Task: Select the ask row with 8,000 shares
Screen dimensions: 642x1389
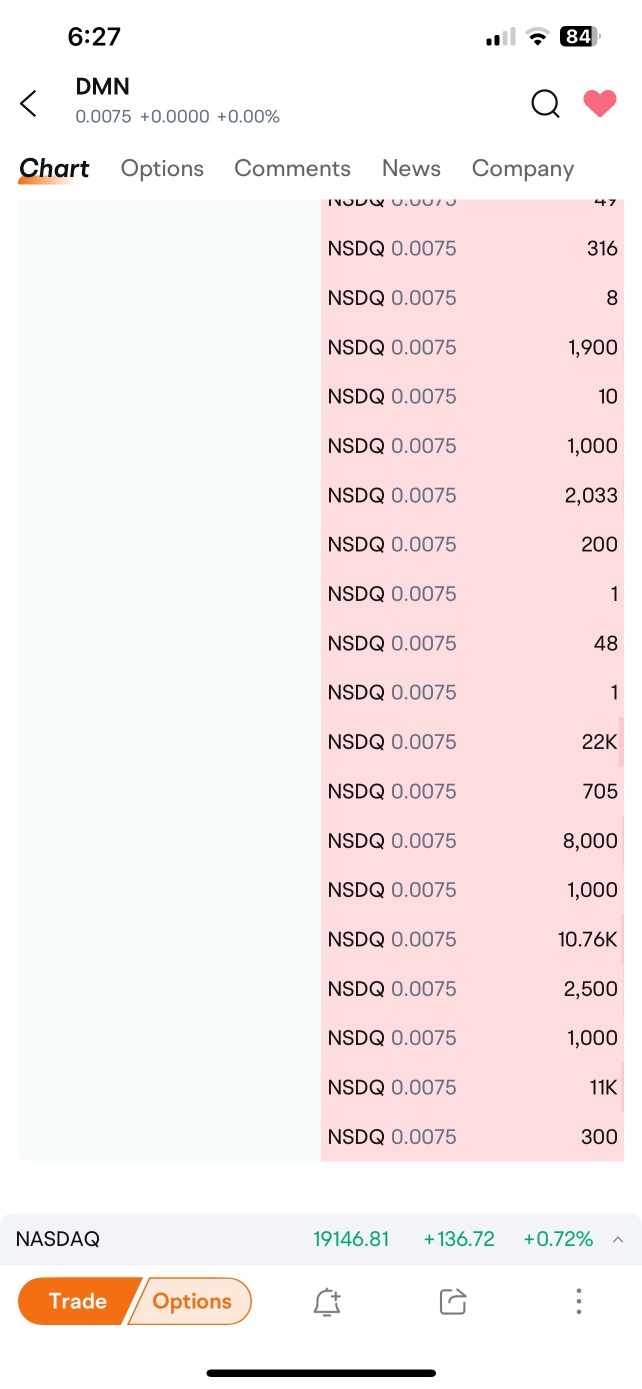Action: click(x=472, y=841)
